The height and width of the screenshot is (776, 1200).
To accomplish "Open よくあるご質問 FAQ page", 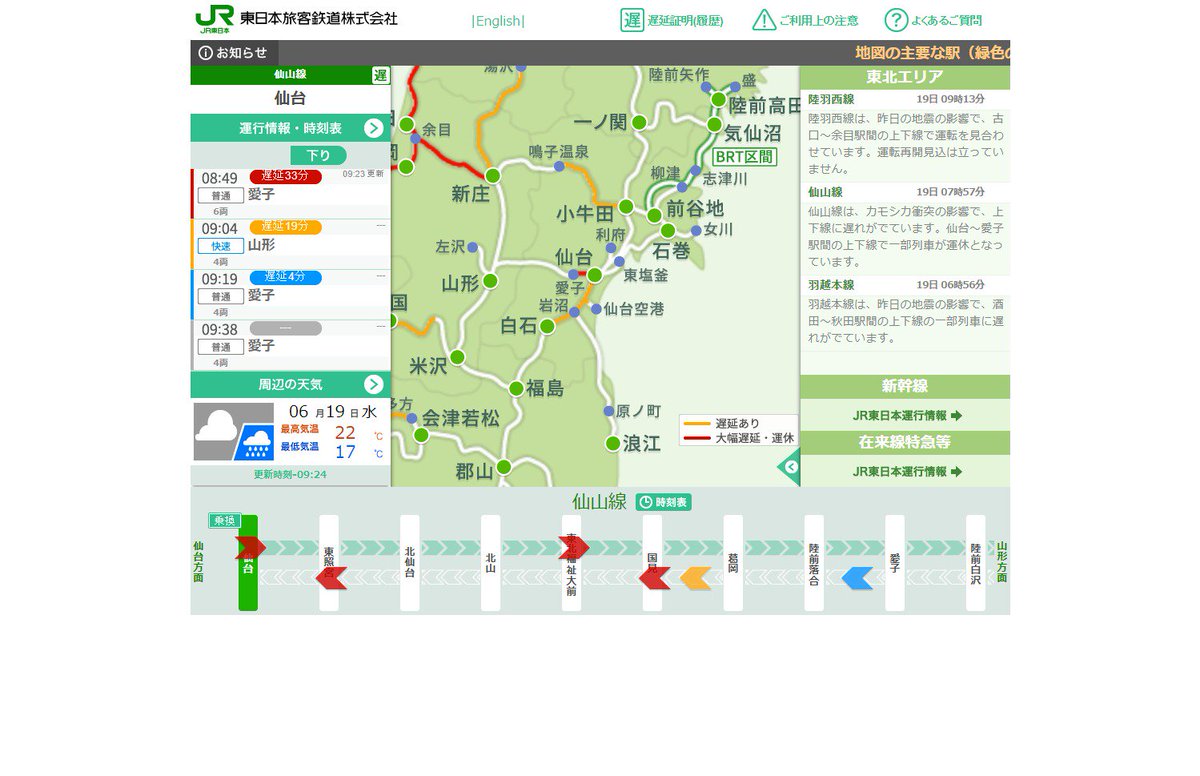I will [x=933, y=20].
